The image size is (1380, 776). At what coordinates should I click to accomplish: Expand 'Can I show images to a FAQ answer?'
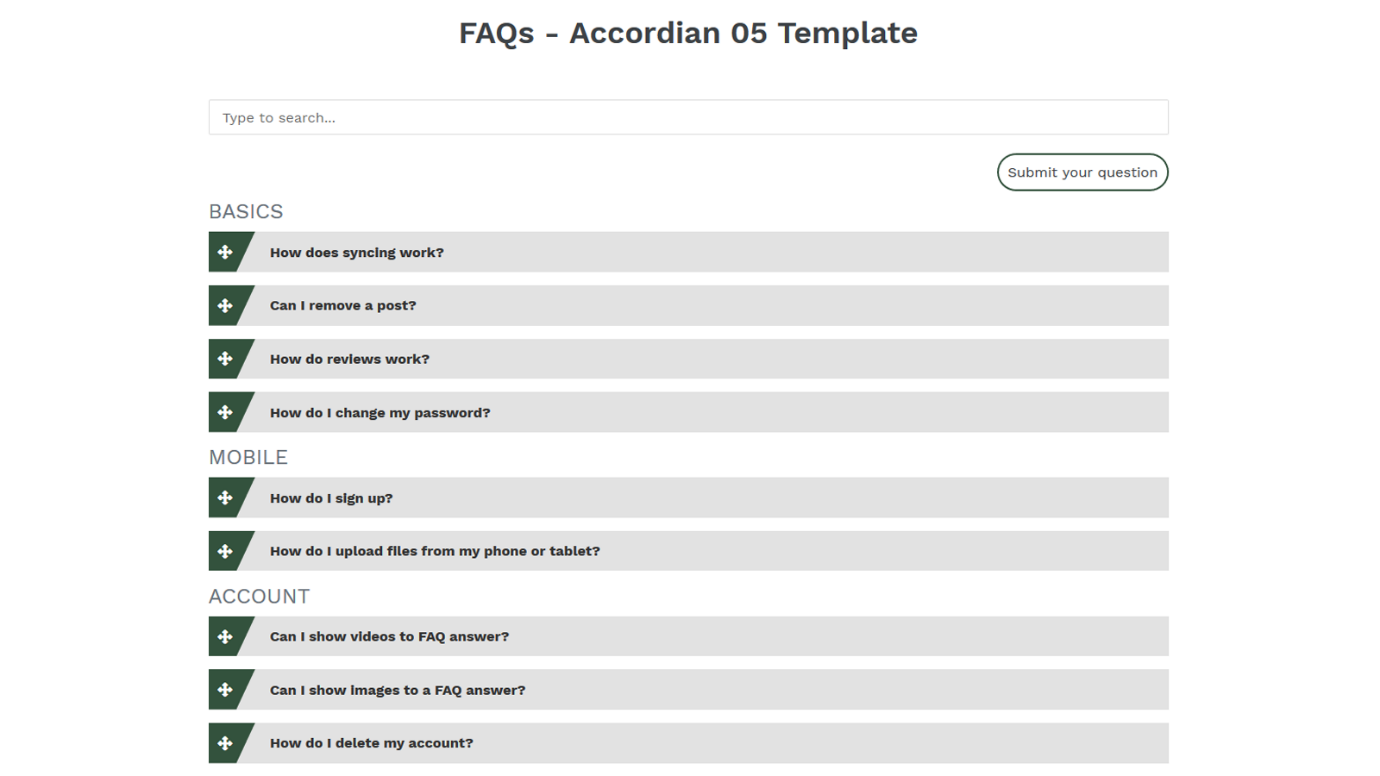[x=397, y=690]
